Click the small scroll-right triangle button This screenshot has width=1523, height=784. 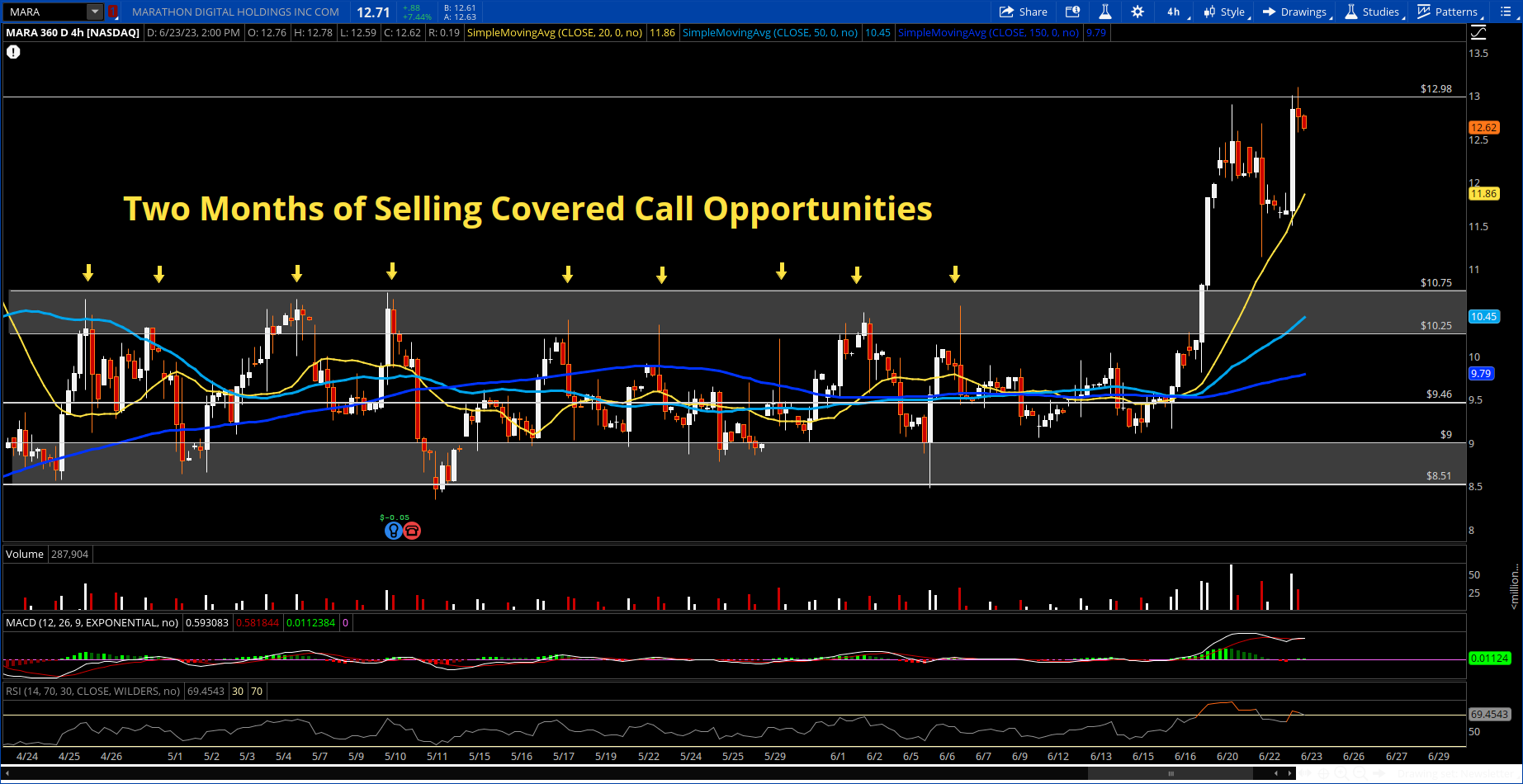click(1289, 773)
